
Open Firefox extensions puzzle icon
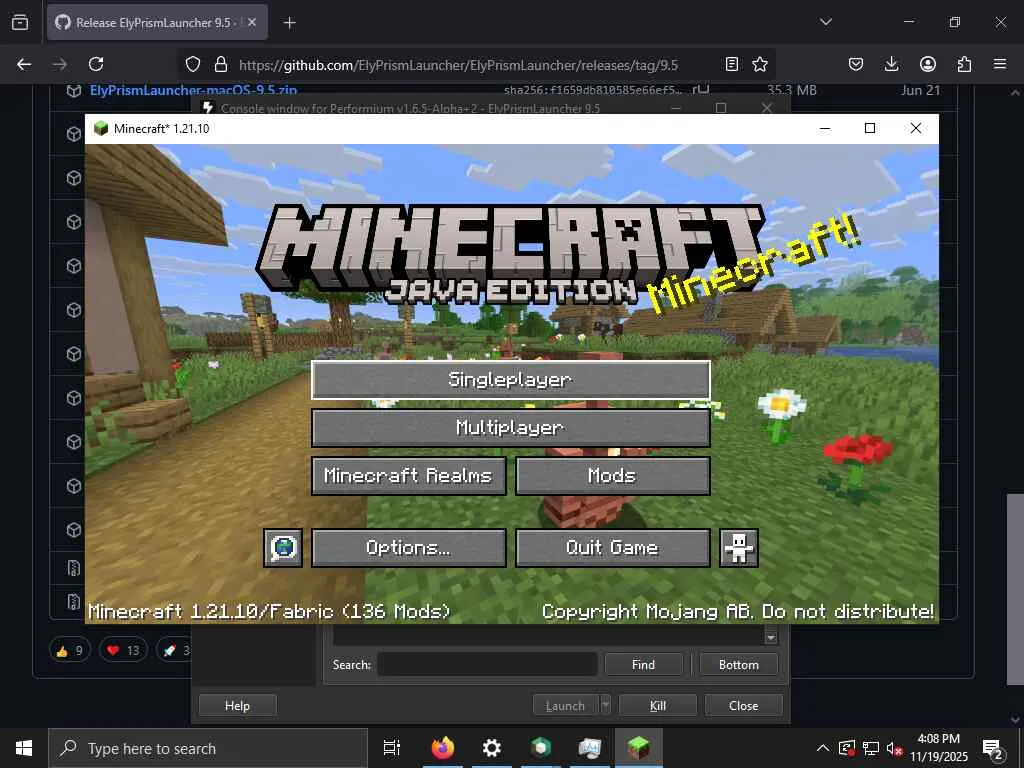[964, 64]
